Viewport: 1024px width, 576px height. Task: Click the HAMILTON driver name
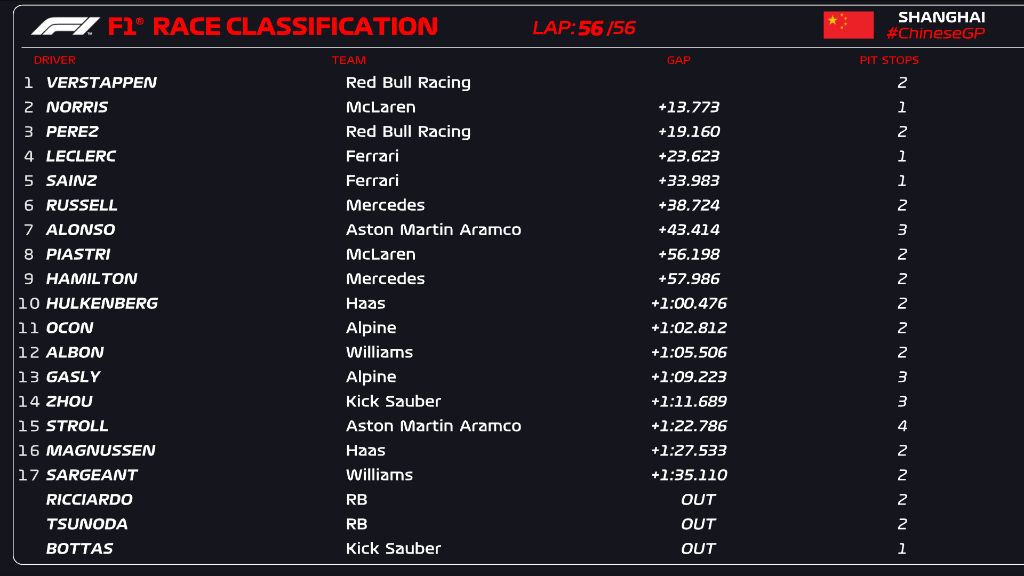pyautogui.click(x=92, y=279)
